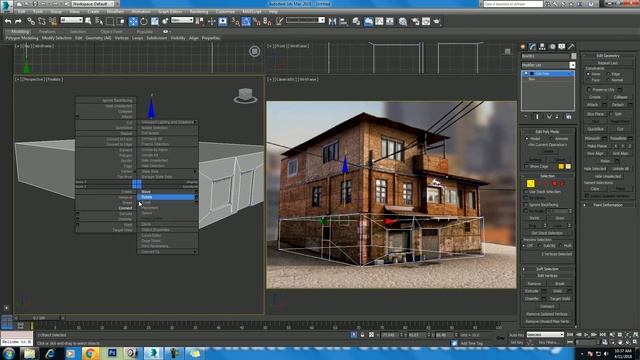Click the Collapse button in Edit Geometry
Image resolution: width=640 pixels, height=360 pixels.
tap(620, 97)
